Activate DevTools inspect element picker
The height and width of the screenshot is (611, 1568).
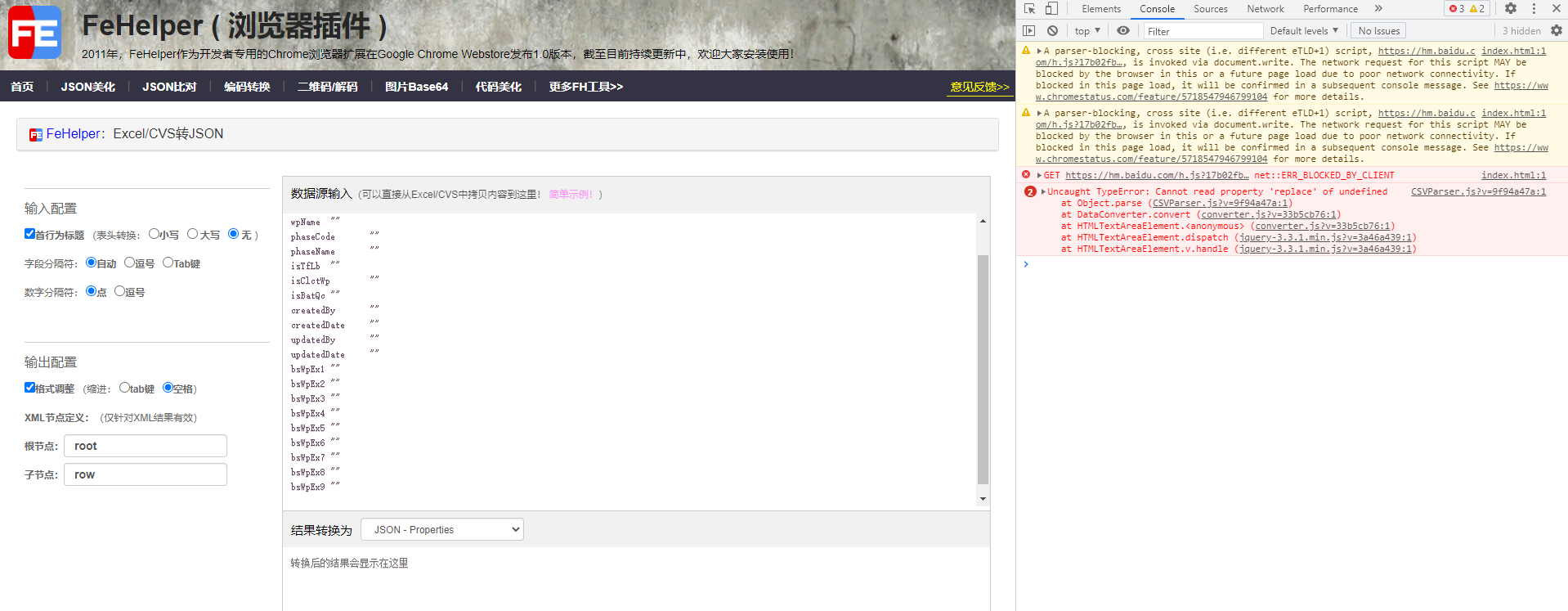[x=1030, y=9]
